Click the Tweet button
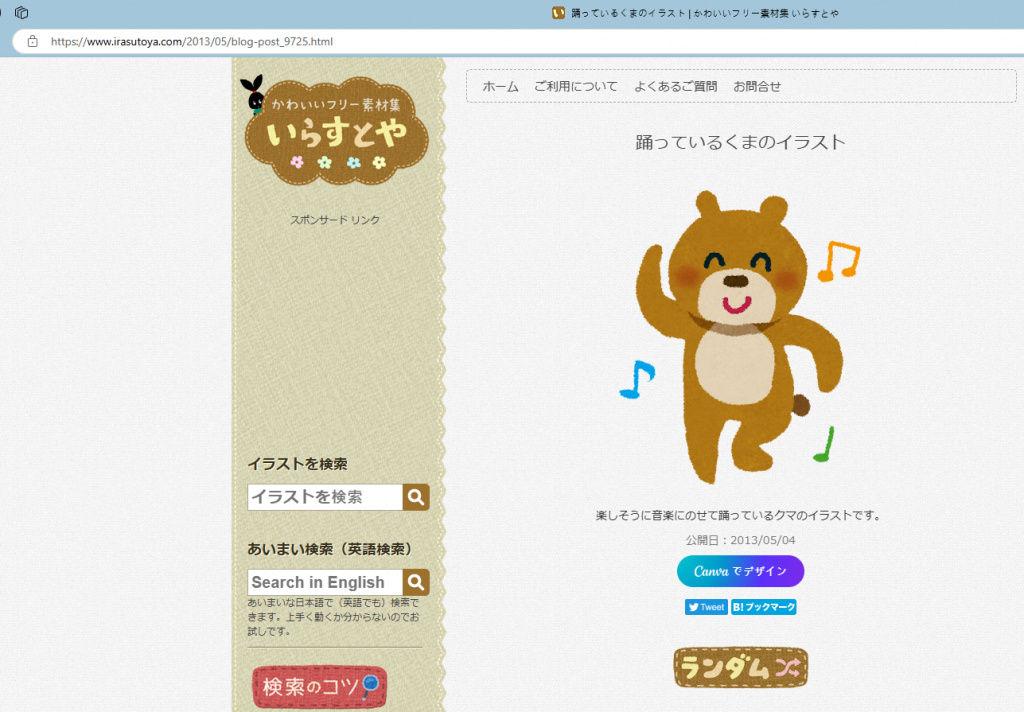The image size is (1024, 712). 706,607
